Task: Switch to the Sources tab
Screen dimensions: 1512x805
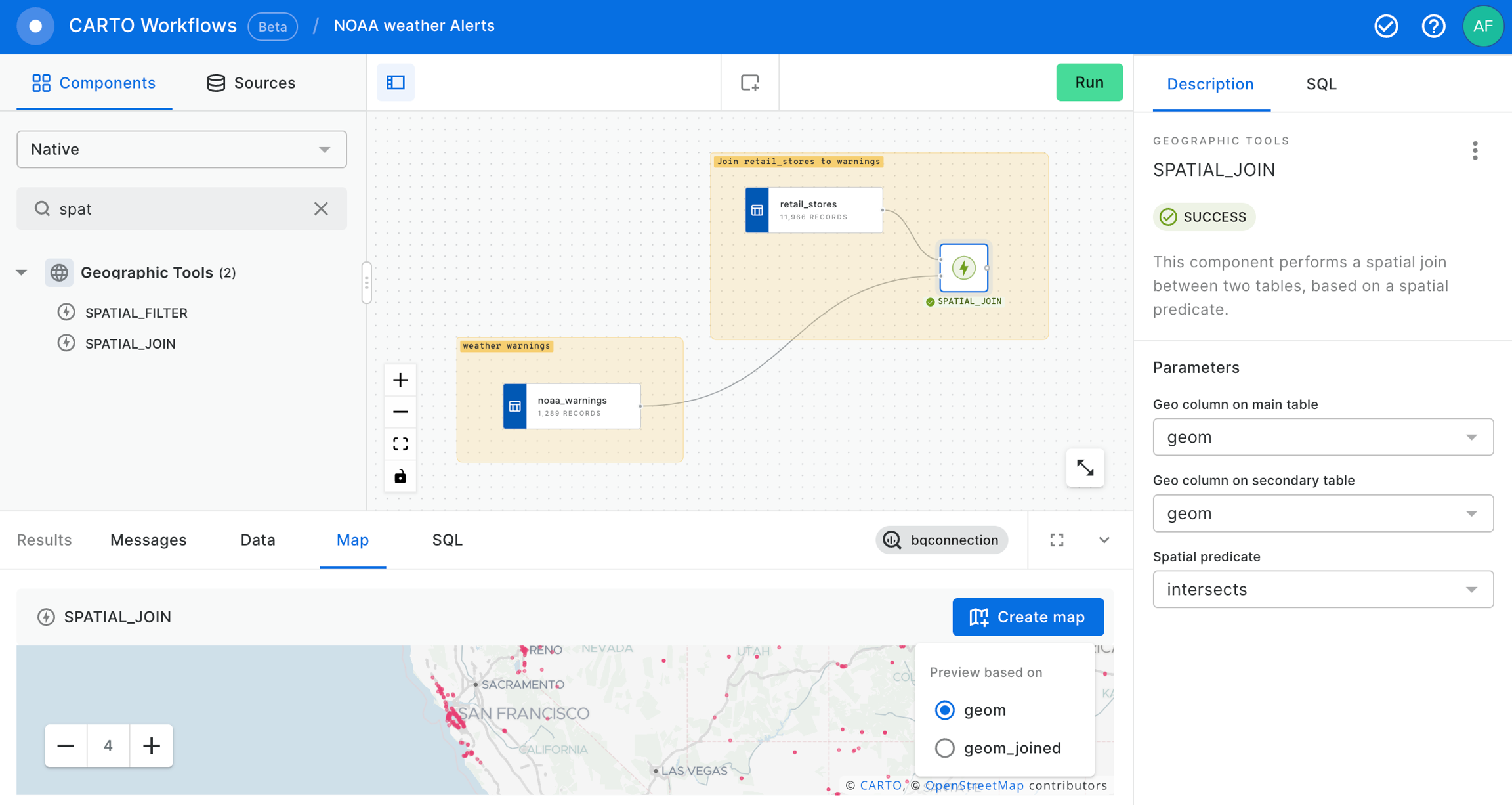Action: pos(251,83)
